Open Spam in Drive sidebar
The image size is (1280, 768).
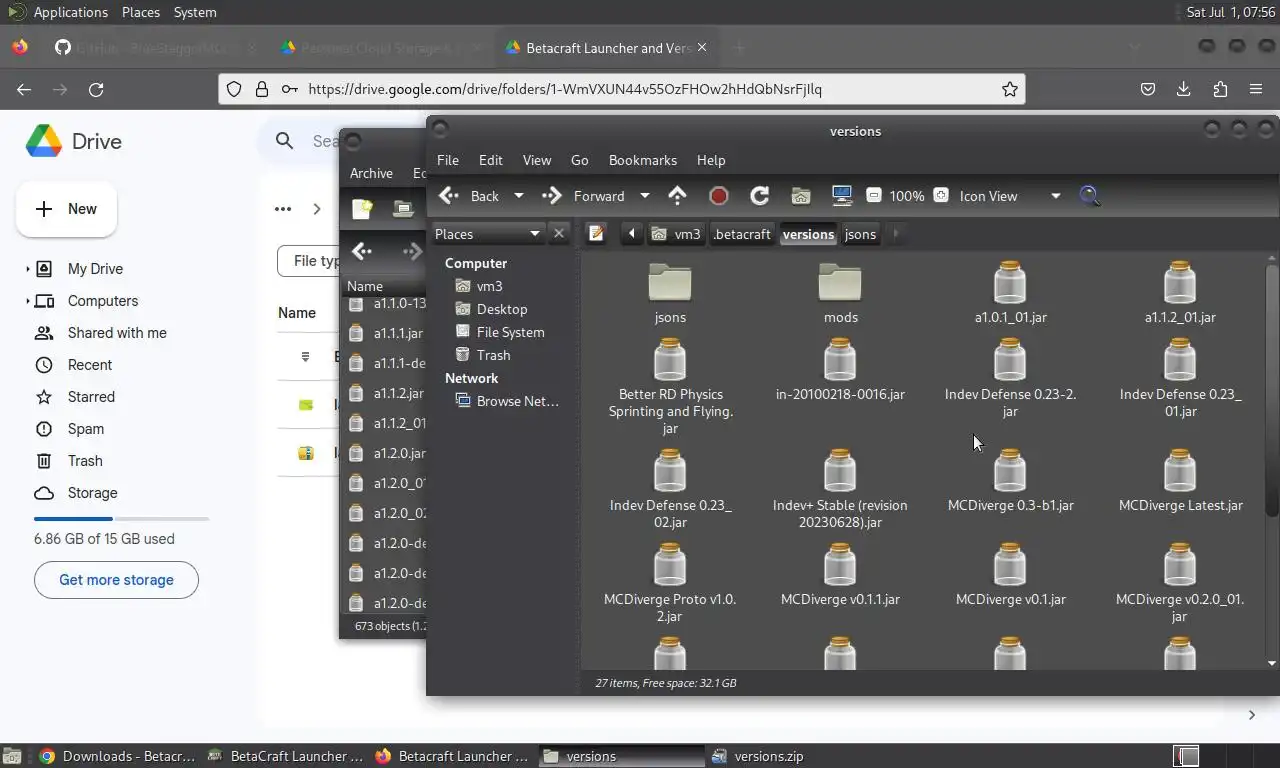(86, 429)
